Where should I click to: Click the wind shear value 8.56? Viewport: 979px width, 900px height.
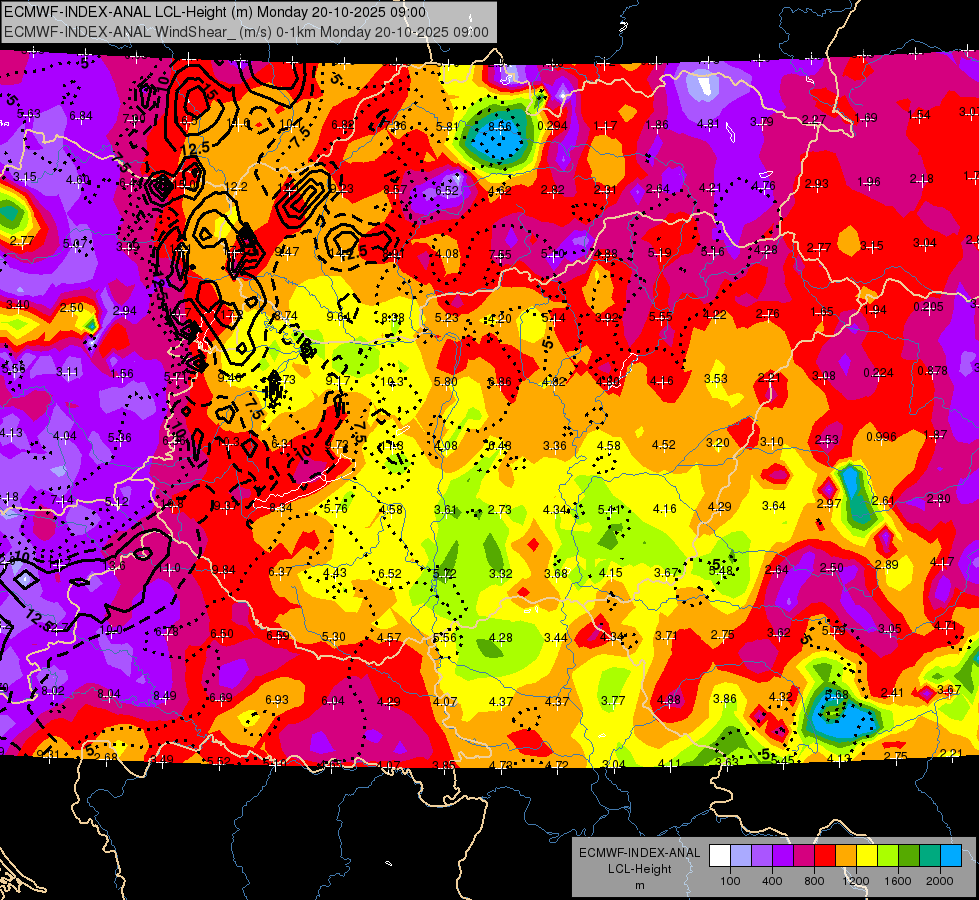pos(499,126)
